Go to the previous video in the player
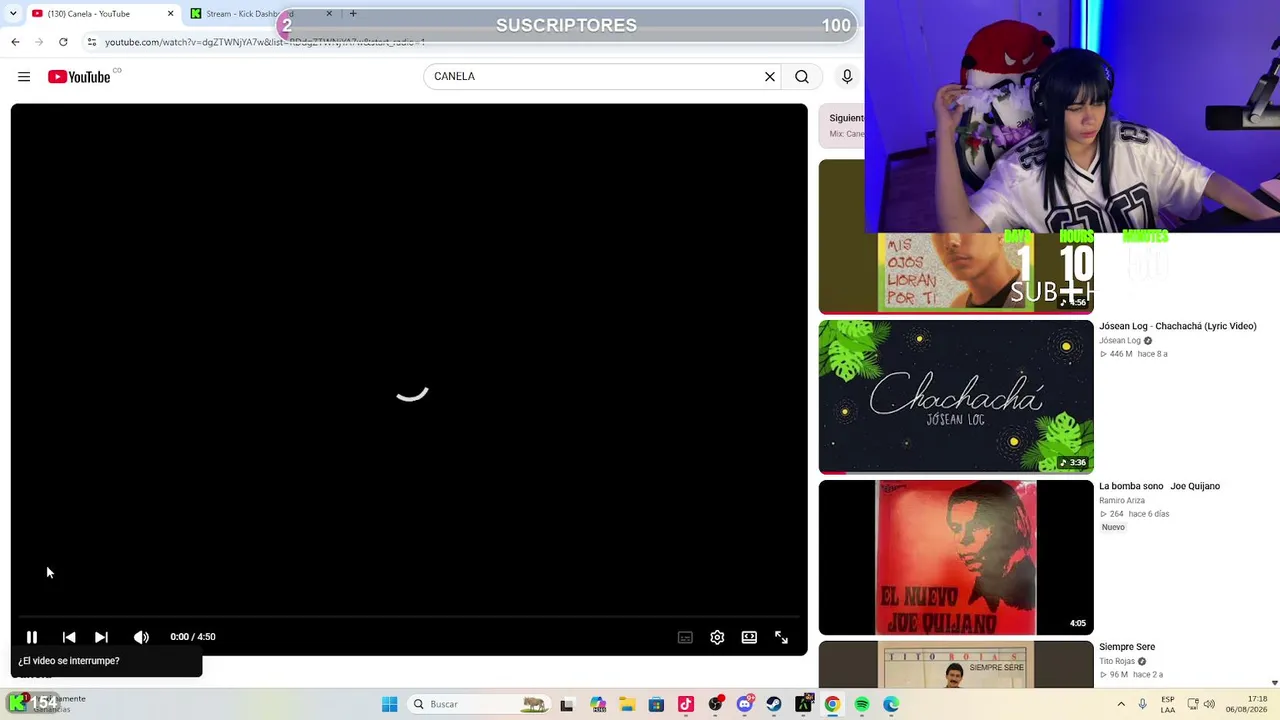 click(x=69, y=637)
